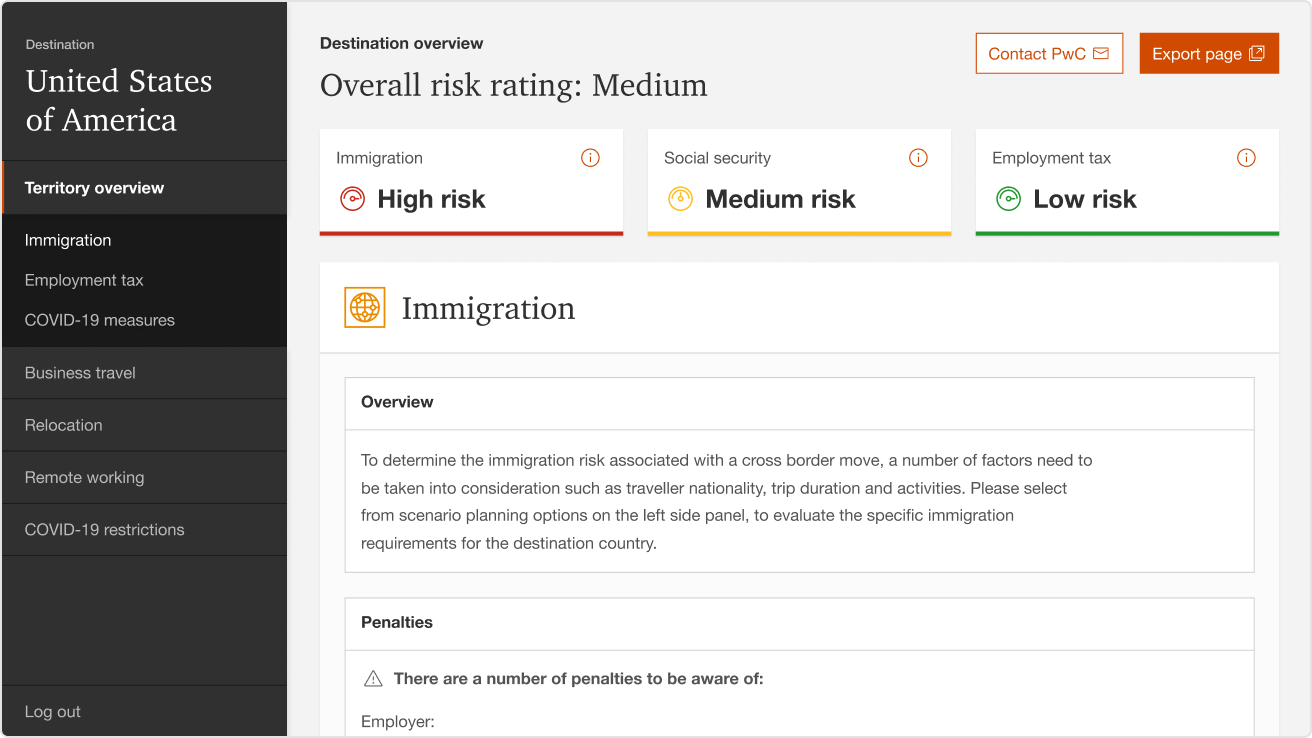Click the Social security info icon

(x=918, y=158)
